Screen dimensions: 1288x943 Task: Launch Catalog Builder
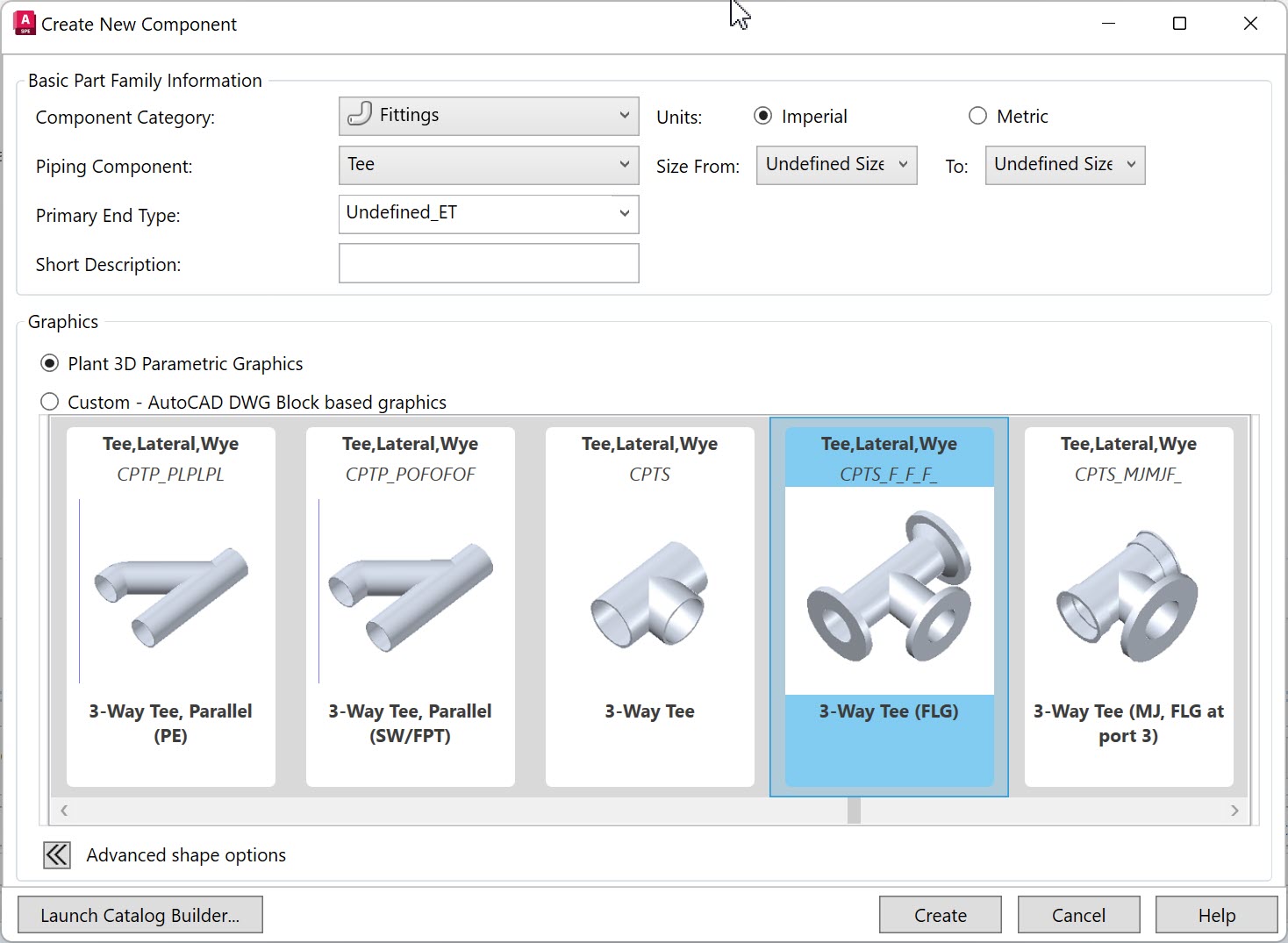click(x=140, y=915)
